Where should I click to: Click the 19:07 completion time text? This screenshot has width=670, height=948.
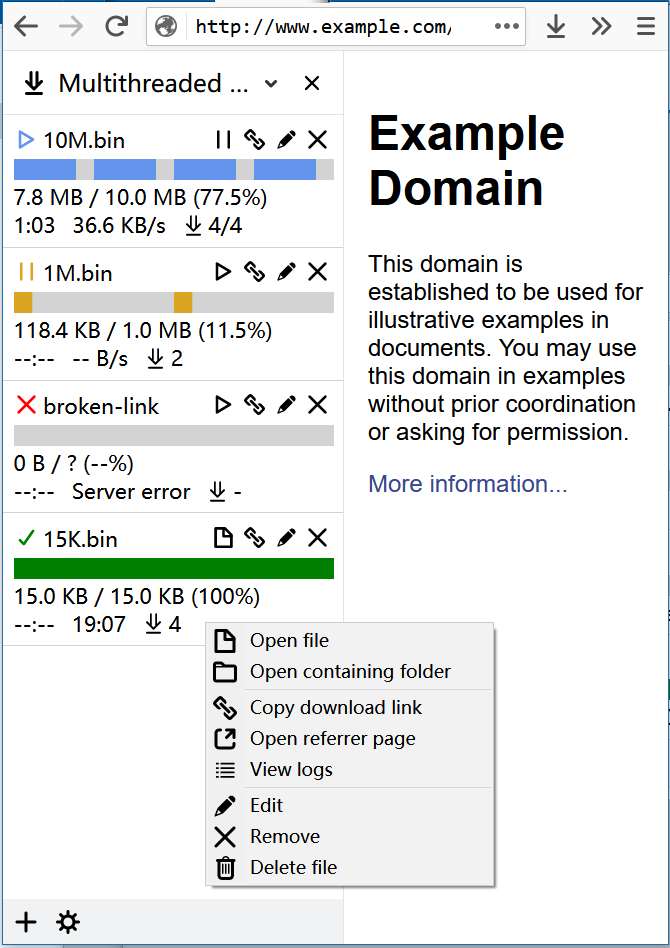point(99,624)
